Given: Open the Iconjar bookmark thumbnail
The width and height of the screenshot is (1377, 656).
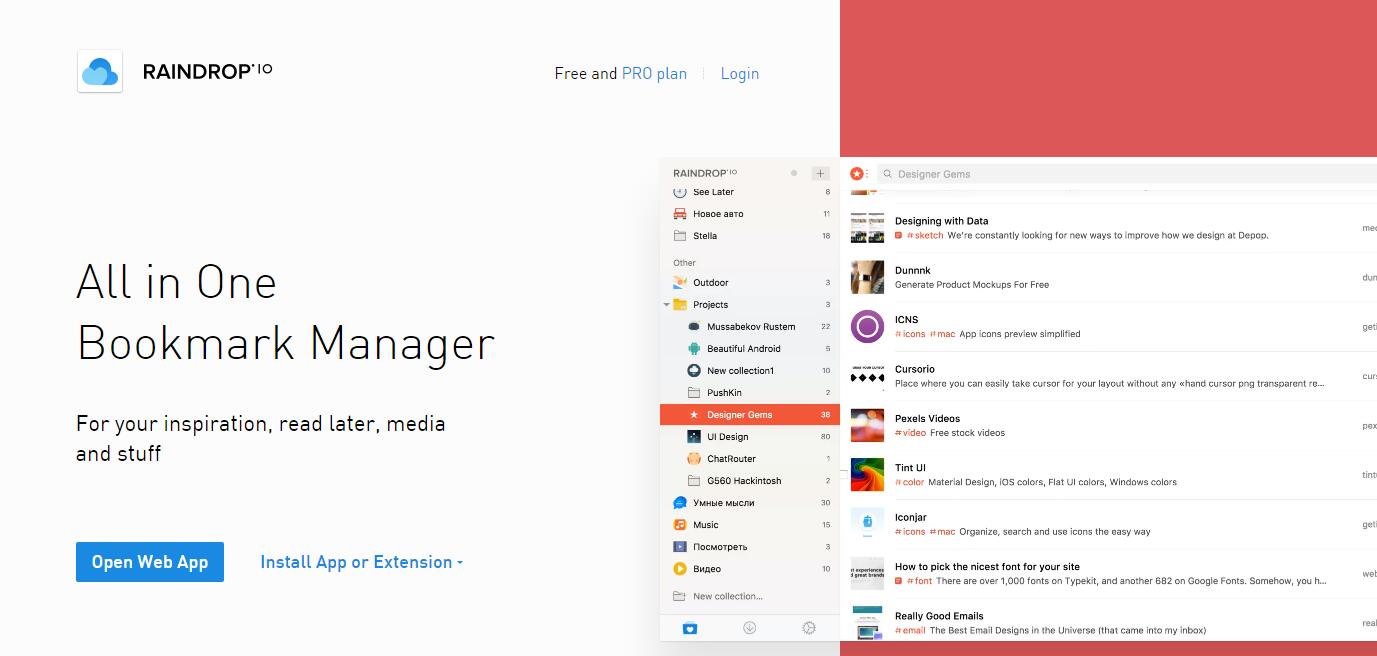Looking at the screenshot, I should tap(867, 523).
